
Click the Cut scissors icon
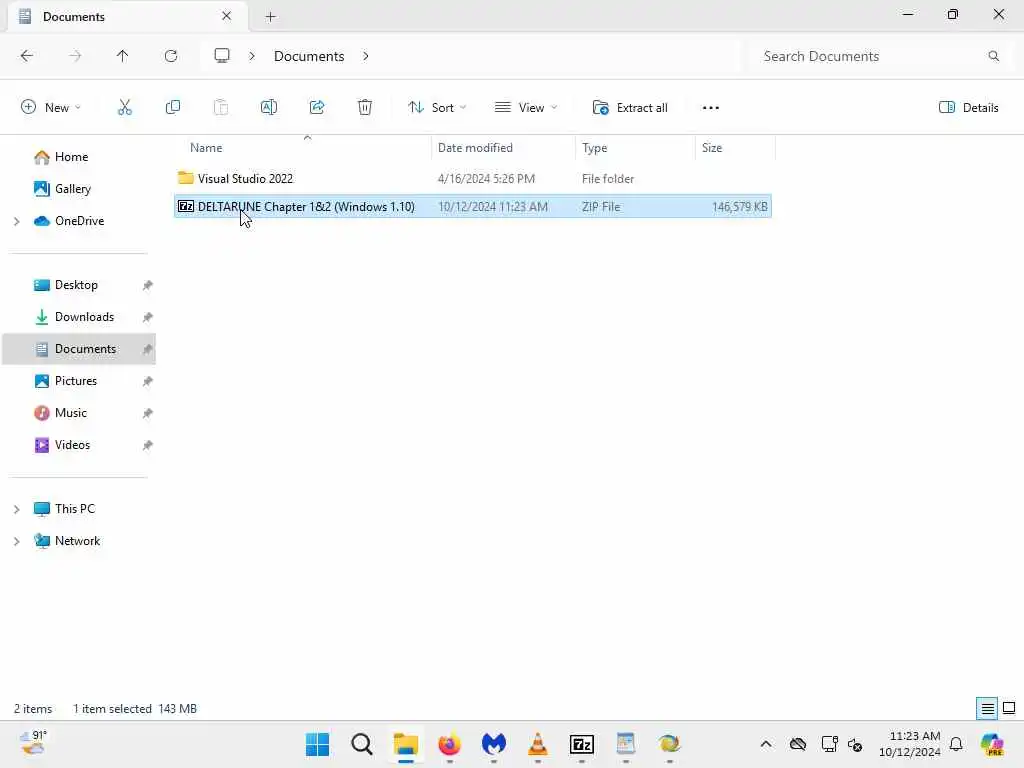(x=124, y=108)
